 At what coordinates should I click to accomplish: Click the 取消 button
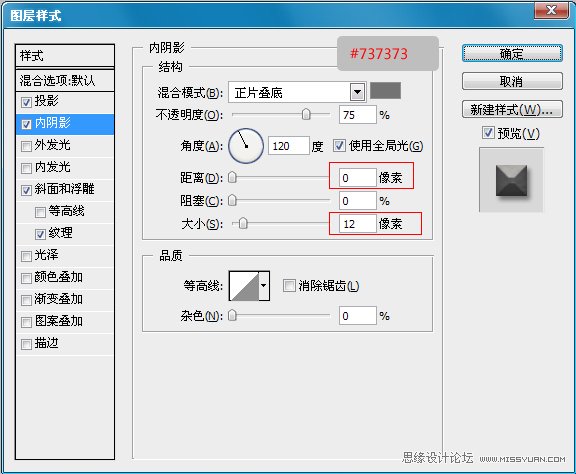click(x=512, y=81)
